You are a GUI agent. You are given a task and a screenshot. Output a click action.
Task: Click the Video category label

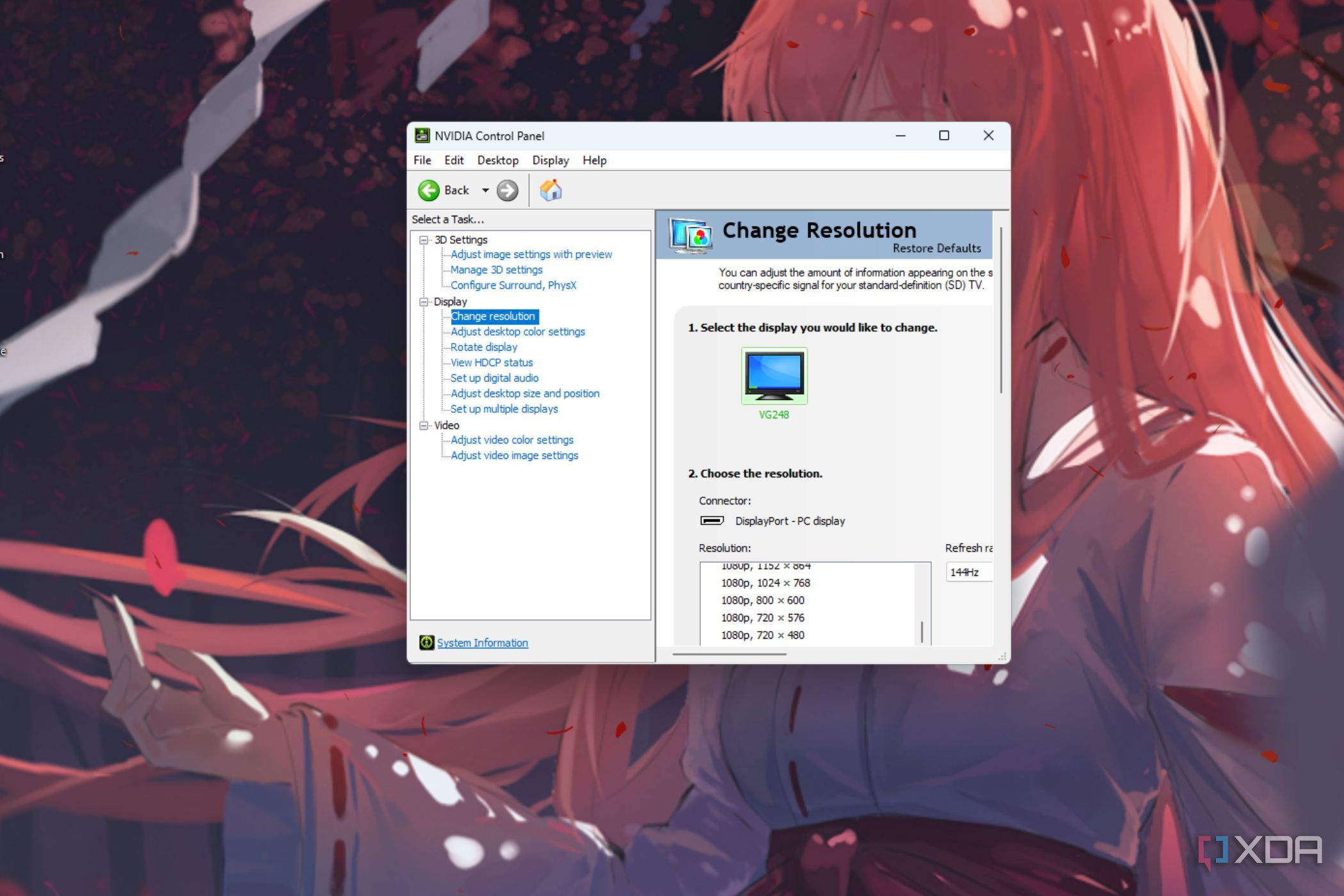447,426
